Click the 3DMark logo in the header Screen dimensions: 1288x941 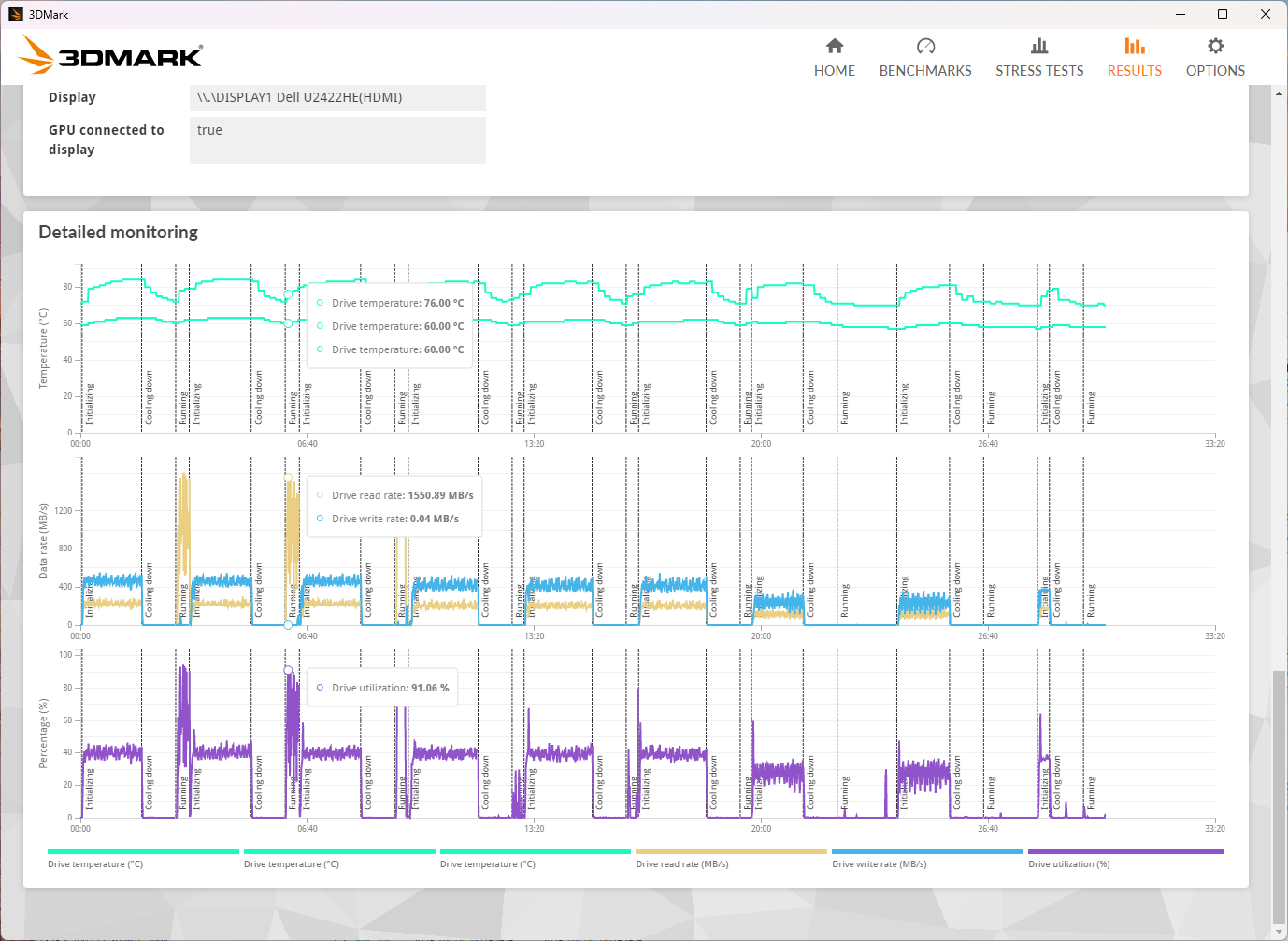coord(111,56)
